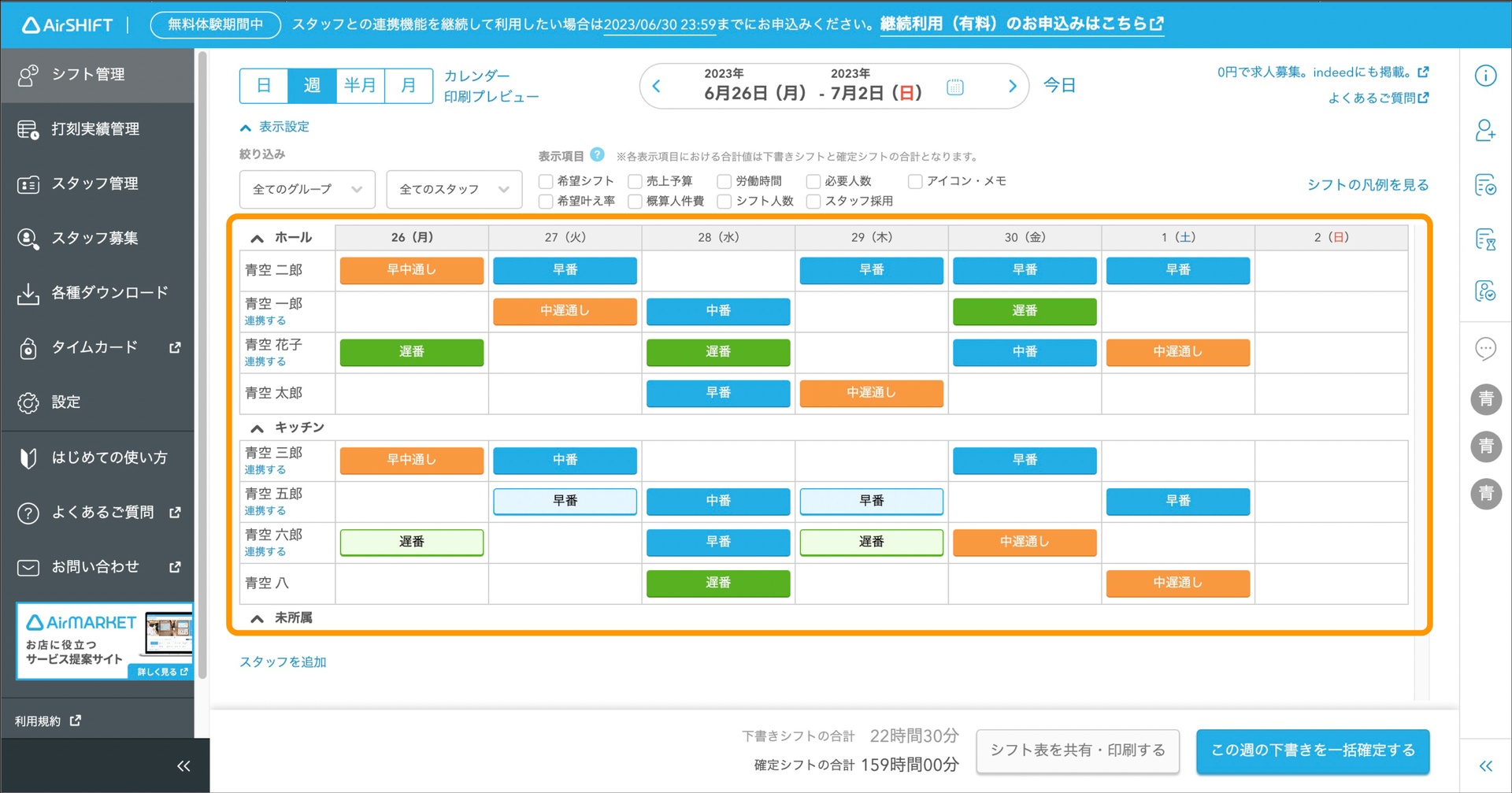The height and width of the screenshot is (793, 1512).
Task: Click 青空二郎's 早中通し shift cell on Monday
Action: (411, 270)
